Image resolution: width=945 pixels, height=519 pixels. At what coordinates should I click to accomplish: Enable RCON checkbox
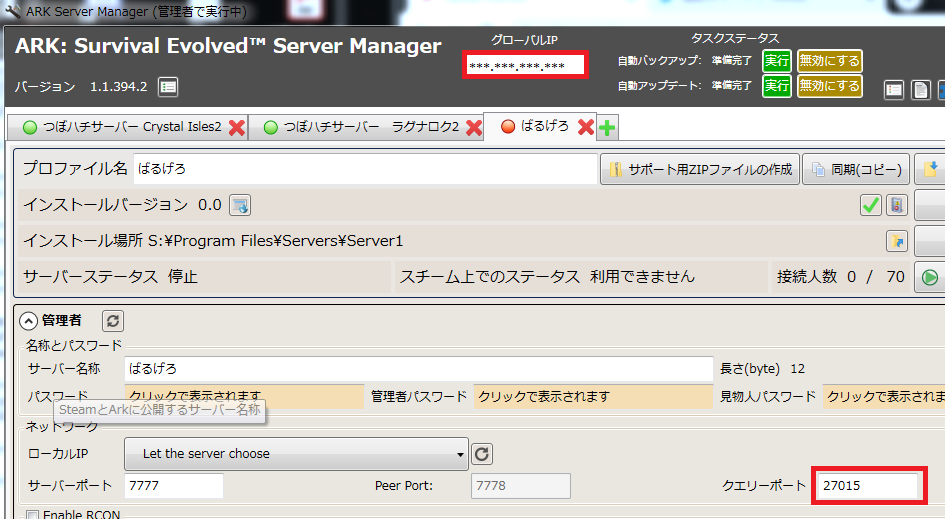33,516
